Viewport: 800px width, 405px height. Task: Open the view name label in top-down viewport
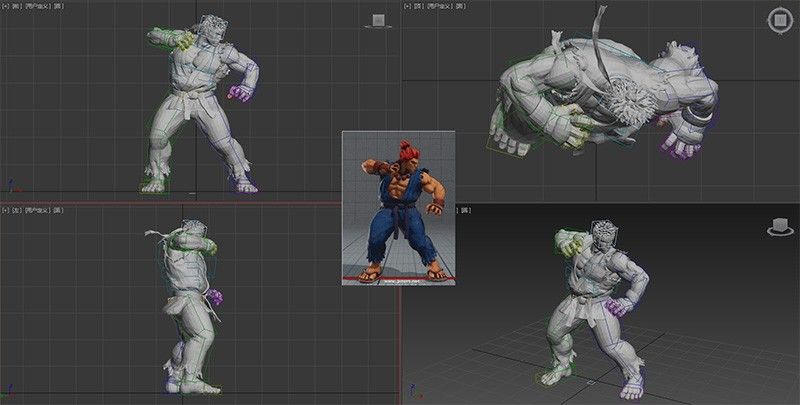[x=419, y=6]
